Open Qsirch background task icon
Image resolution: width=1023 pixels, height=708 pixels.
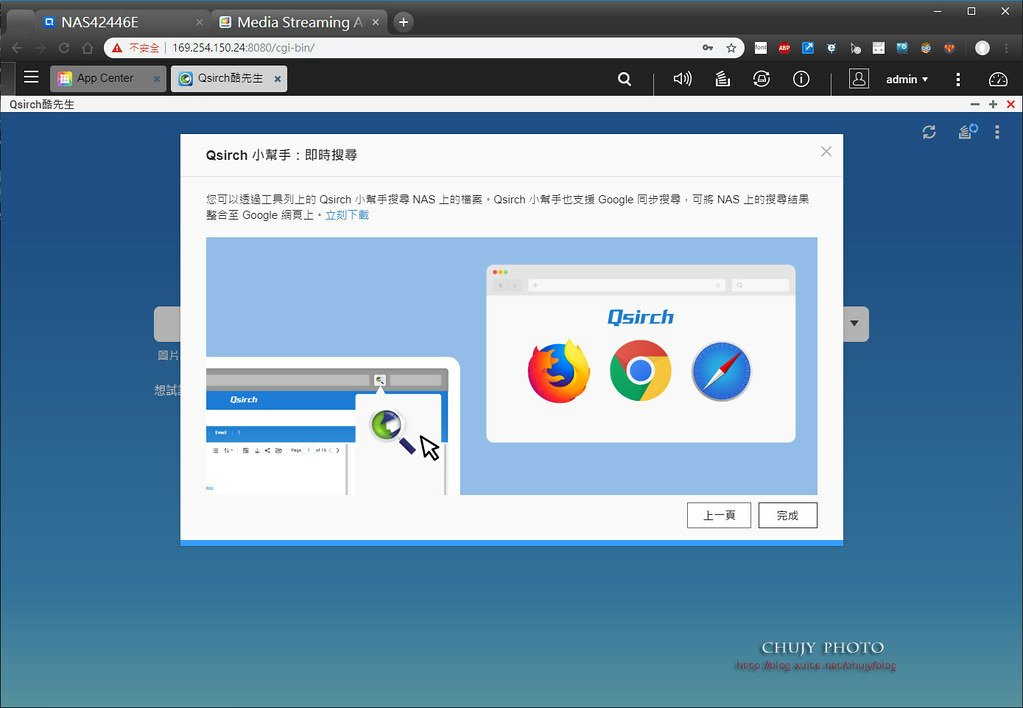[968, 132]
